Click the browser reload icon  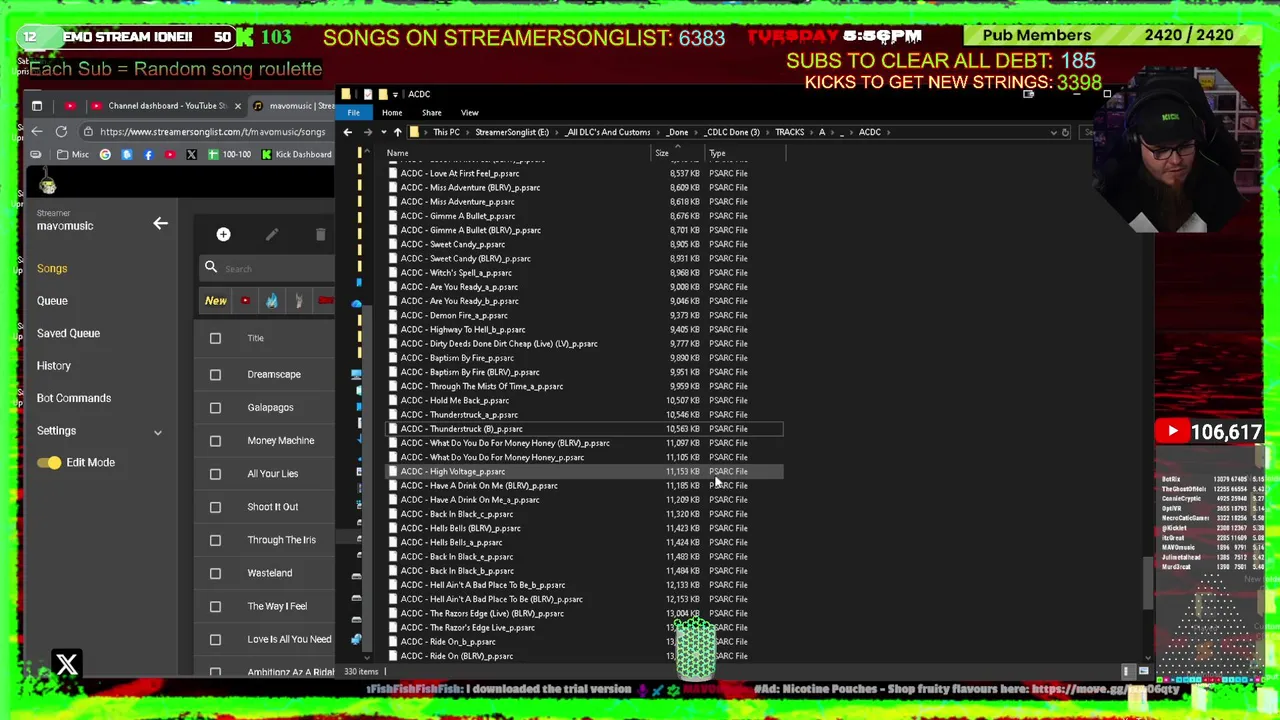[61, 131]
